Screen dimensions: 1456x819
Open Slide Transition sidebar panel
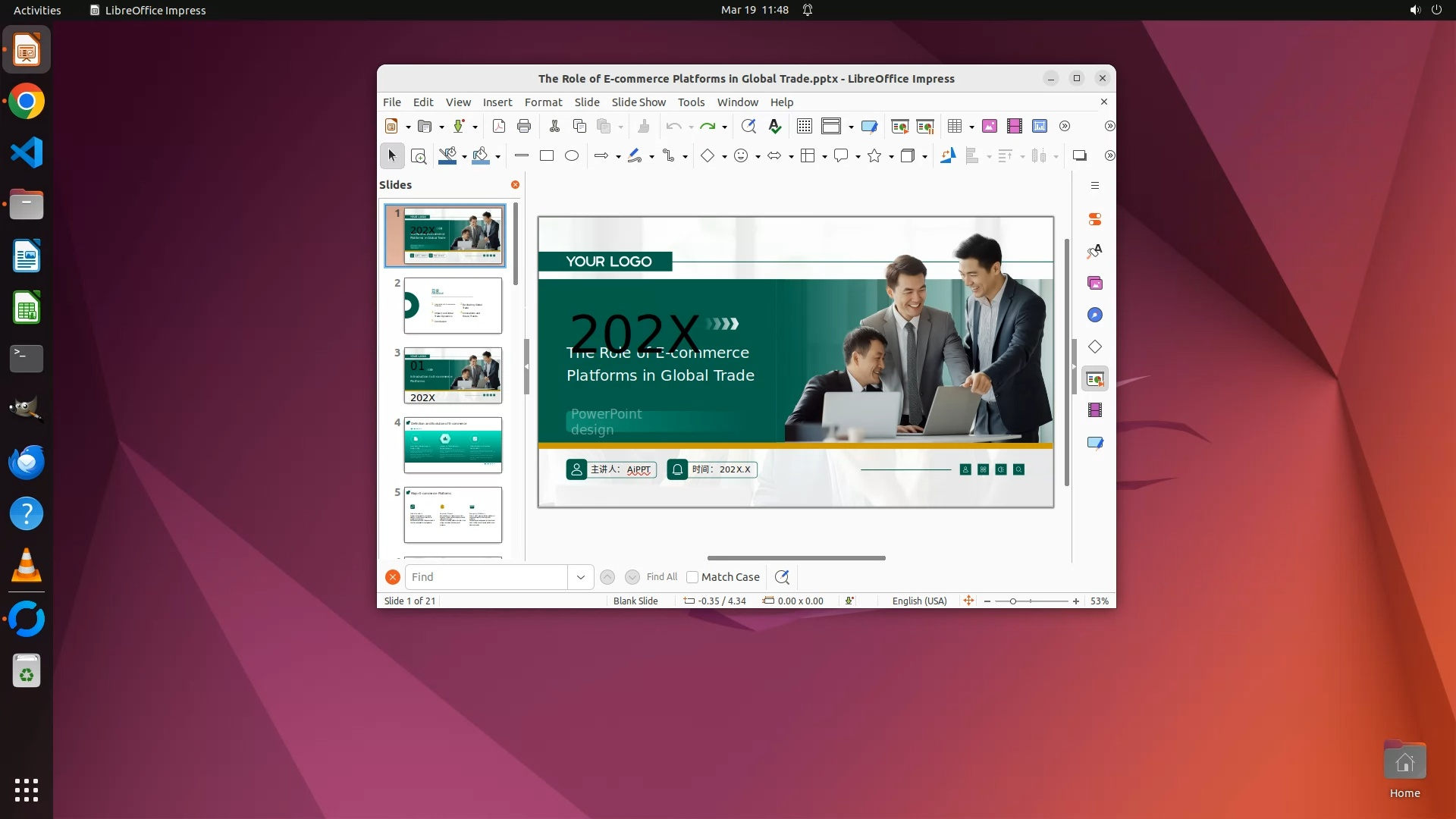[x=1094, y=378]
